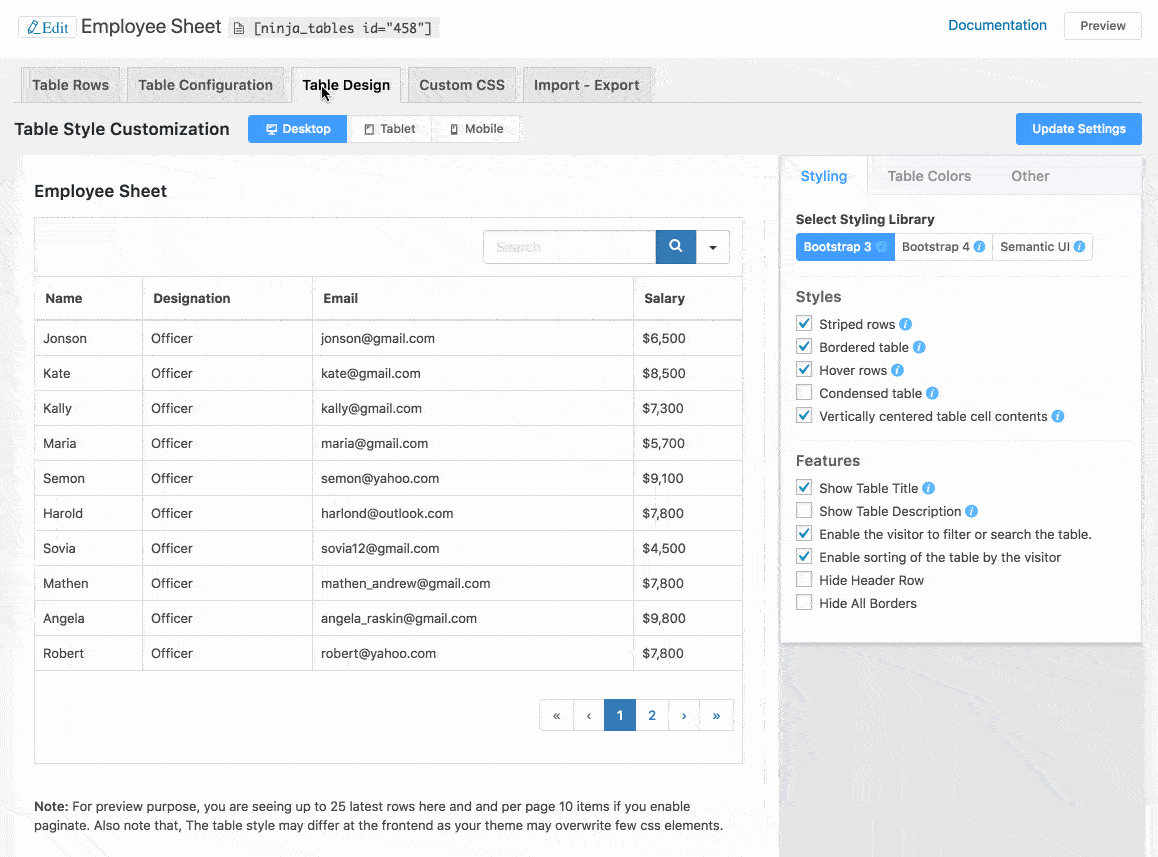Click page 1 pagination button
This screenshot has height=857, width=1158.
click(x=620, y=715)
